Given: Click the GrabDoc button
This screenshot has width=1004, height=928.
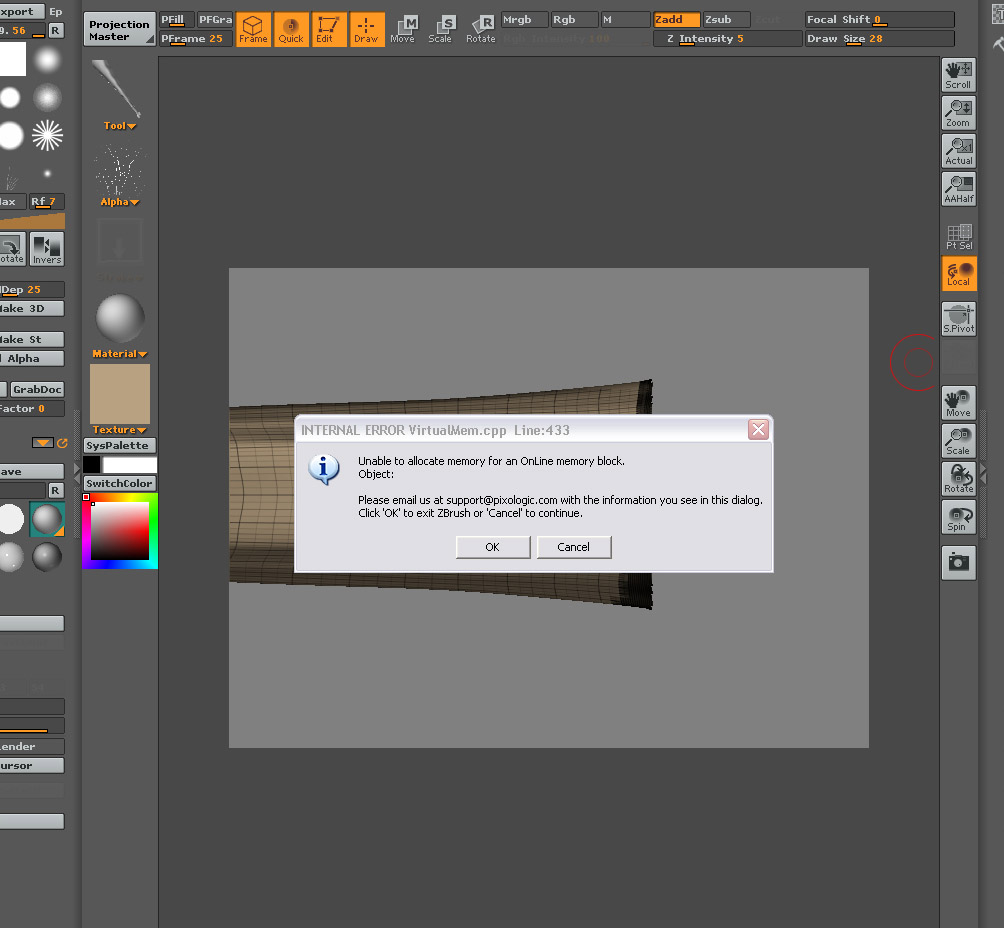Looking at the screenshot, I should pyautogui.click(x=37, y=389).
